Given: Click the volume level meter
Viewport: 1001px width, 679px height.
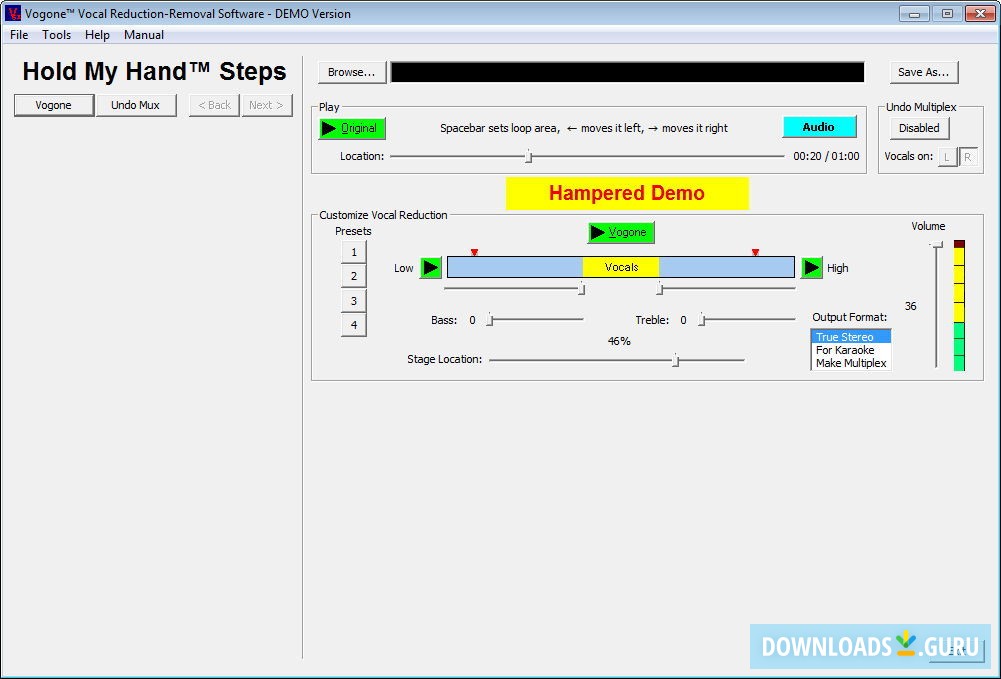Looking at the screenshot, I should tap(959, 305).
